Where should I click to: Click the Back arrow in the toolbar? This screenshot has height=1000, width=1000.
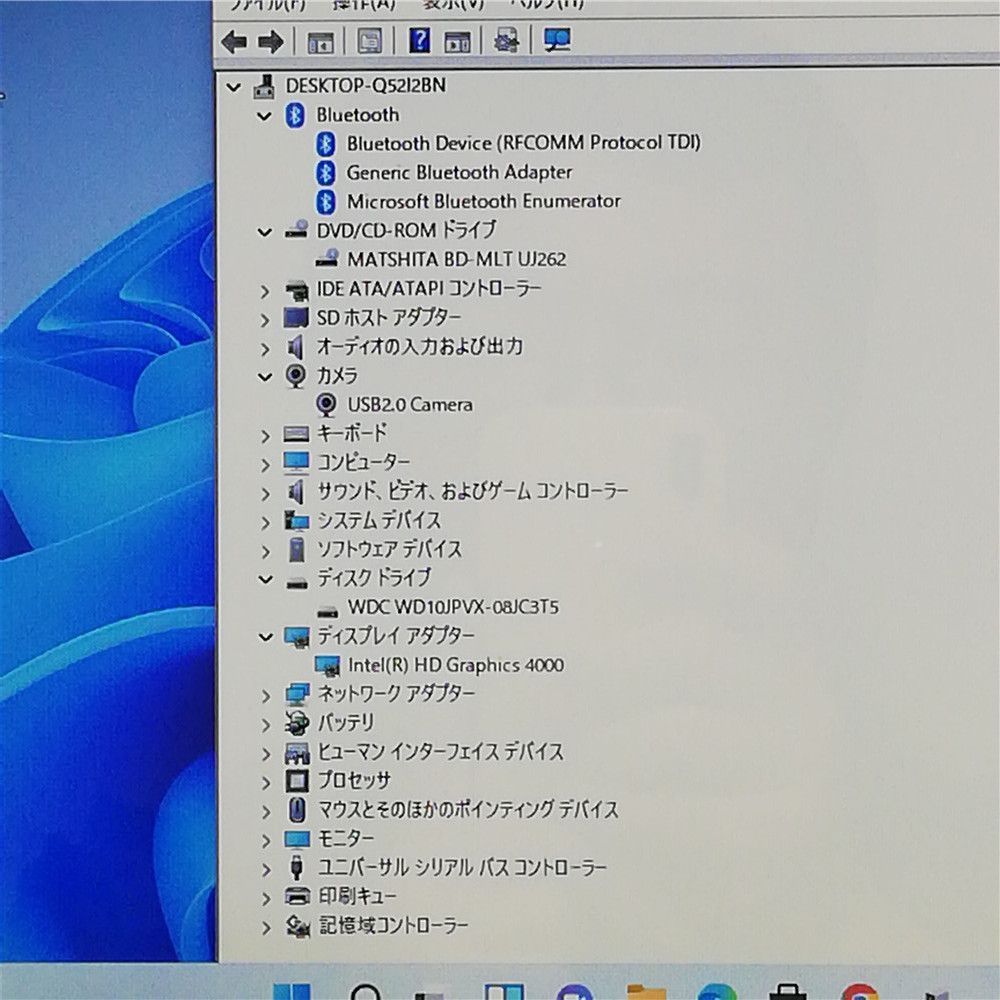pos(233,42)
